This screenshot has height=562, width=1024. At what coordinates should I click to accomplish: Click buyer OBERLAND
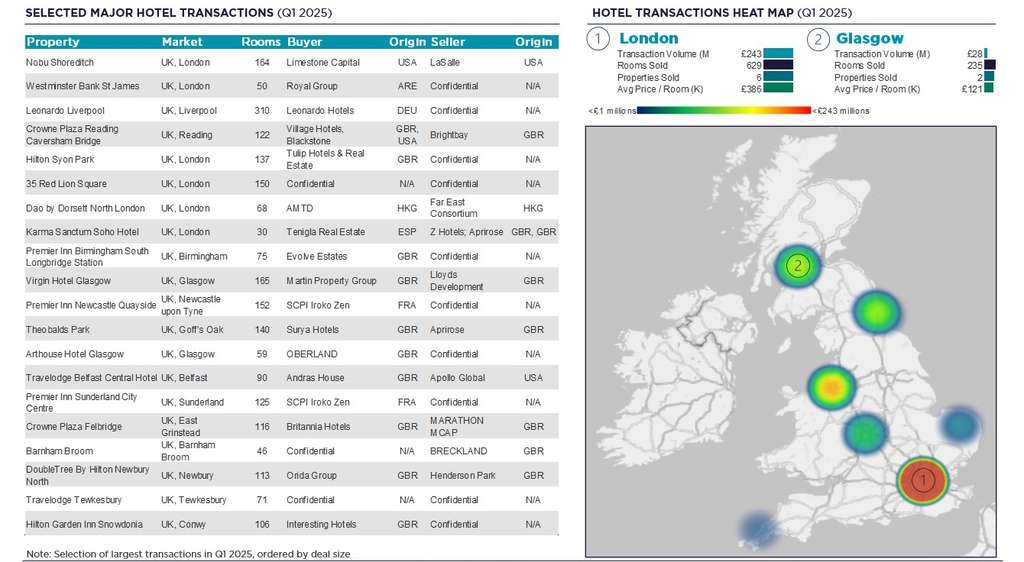312,354
